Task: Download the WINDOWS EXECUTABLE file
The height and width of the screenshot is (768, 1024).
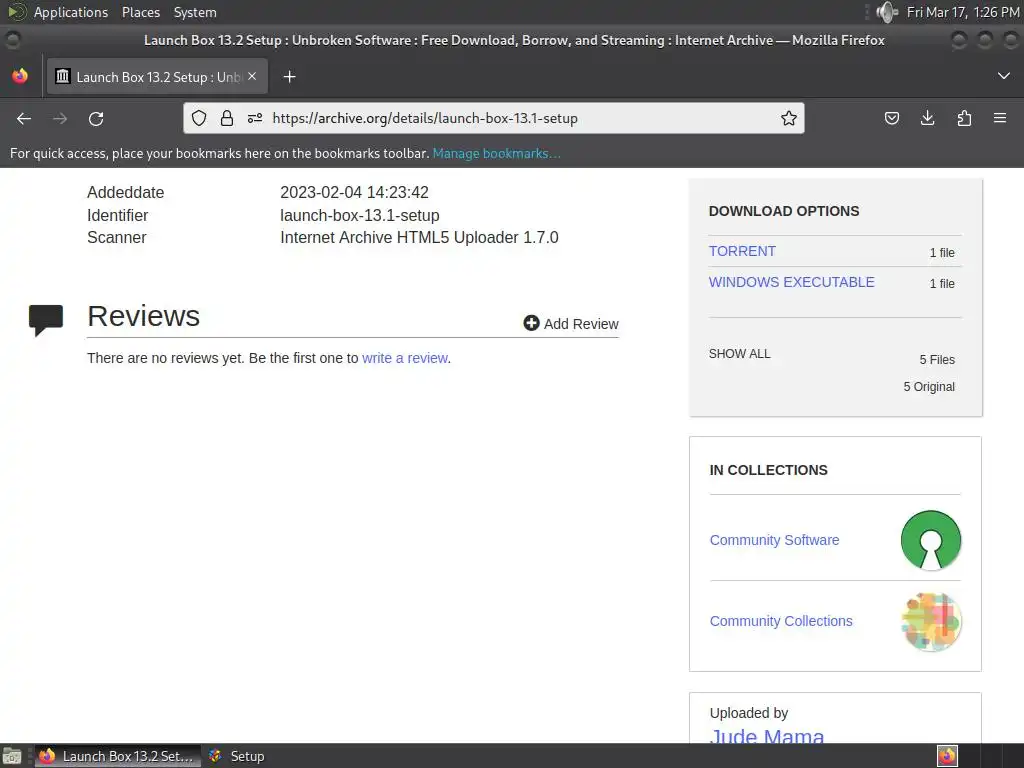Action: pos(792,282)
